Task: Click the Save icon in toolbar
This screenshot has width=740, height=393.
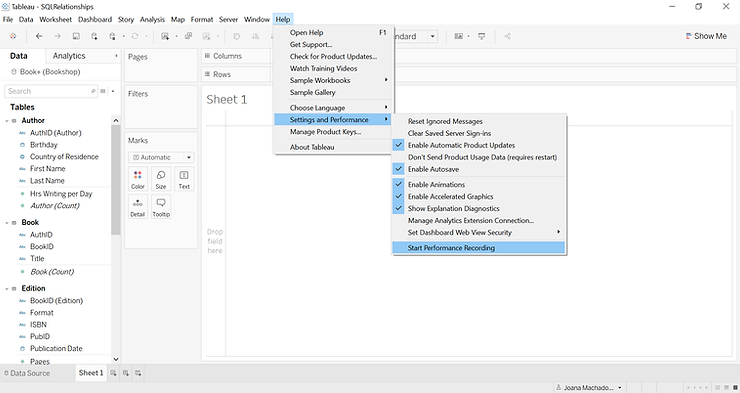Action: pyautogui.click(x=76, y=36)
